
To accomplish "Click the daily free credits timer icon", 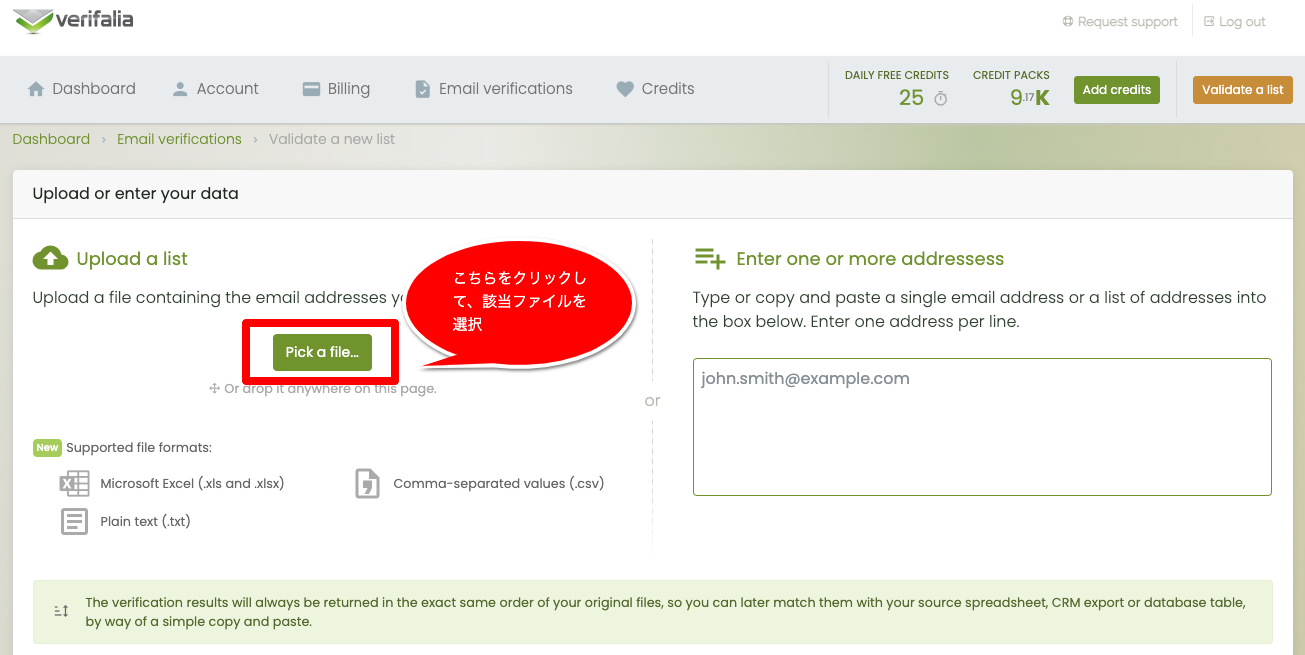I will [940, 98].
